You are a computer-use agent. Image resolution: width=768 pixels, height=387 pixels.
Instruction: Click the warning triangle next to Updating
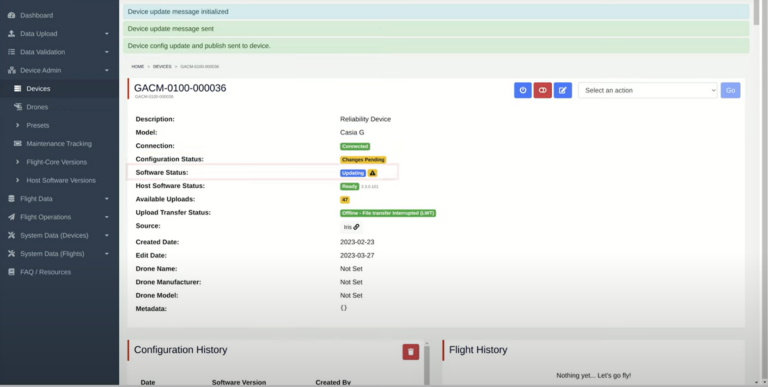coord(373,173)
